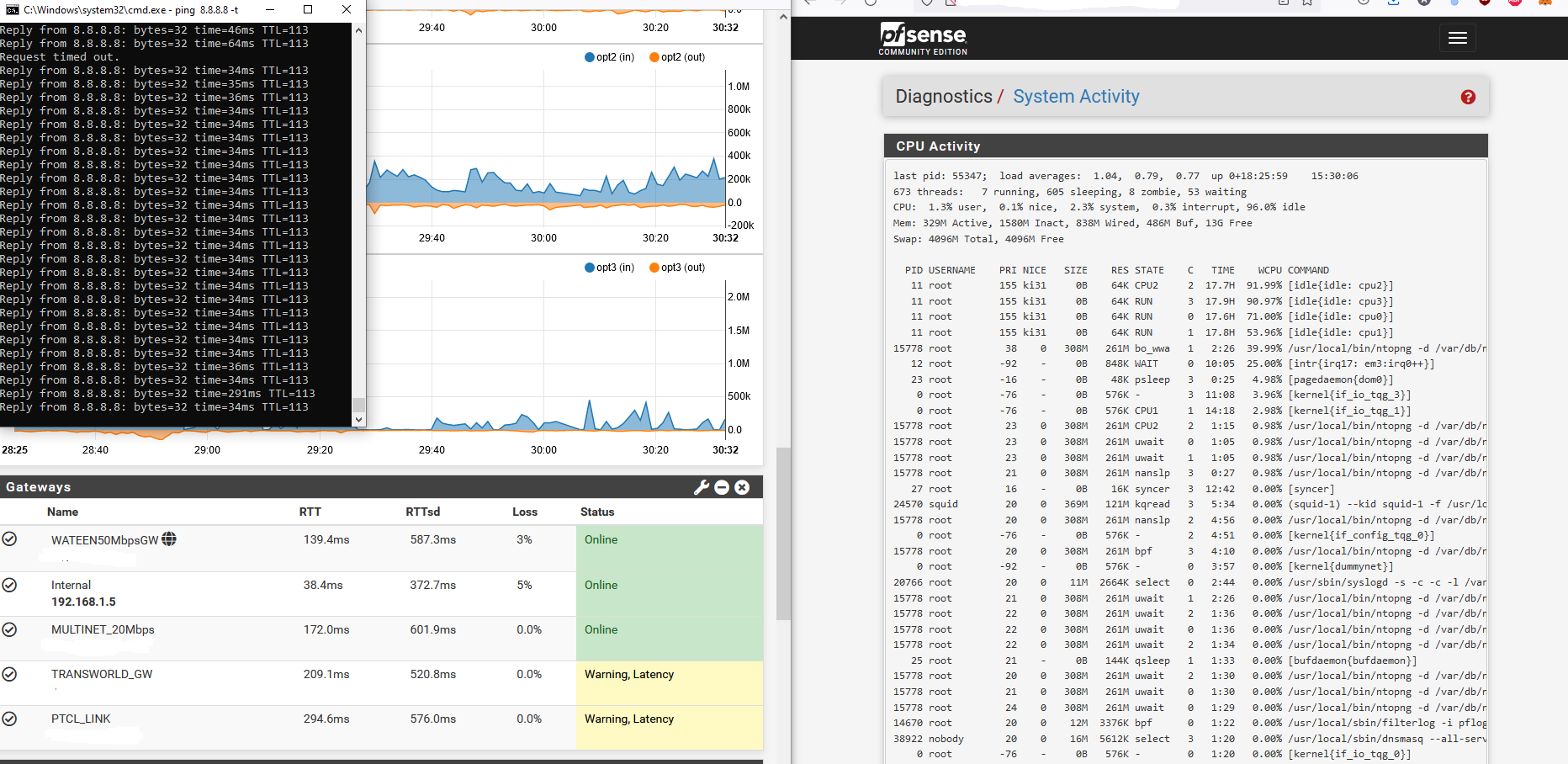Click Warning, Latency status of TRANSWORLD_GW

(629, 674)
